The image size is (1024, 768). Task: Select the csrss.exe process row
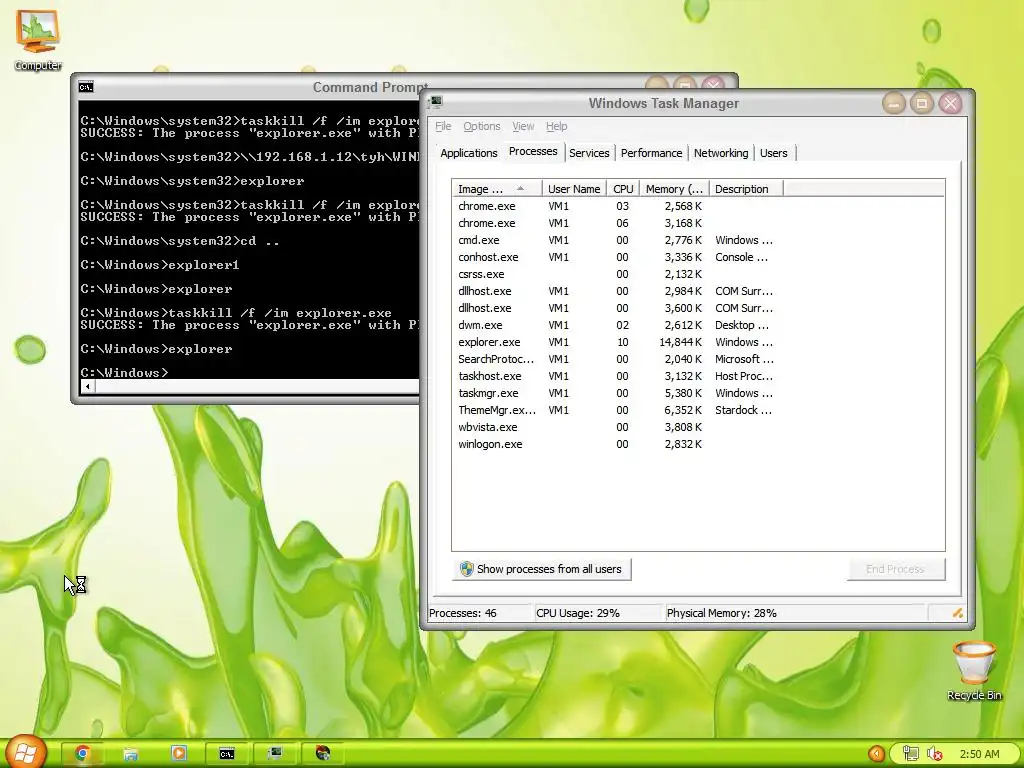tap(697, 274)
